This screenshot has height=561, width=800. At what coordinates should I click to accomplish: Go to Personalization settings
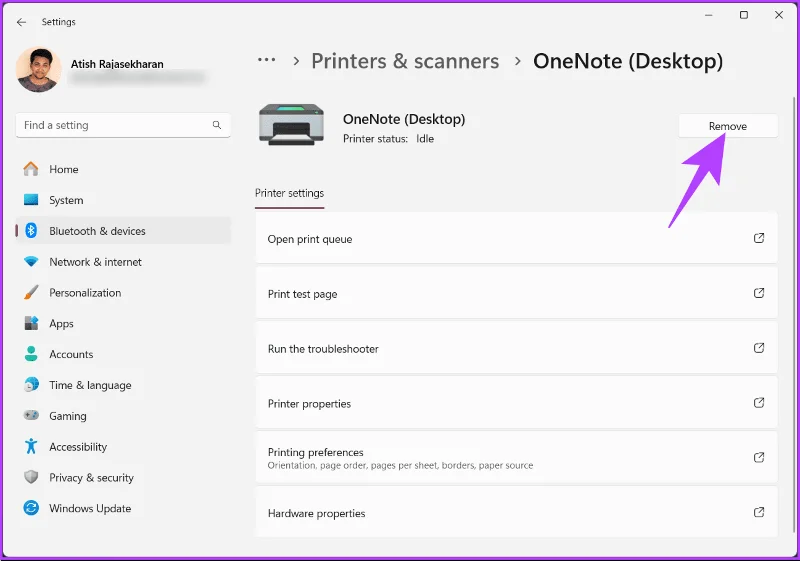123,292
